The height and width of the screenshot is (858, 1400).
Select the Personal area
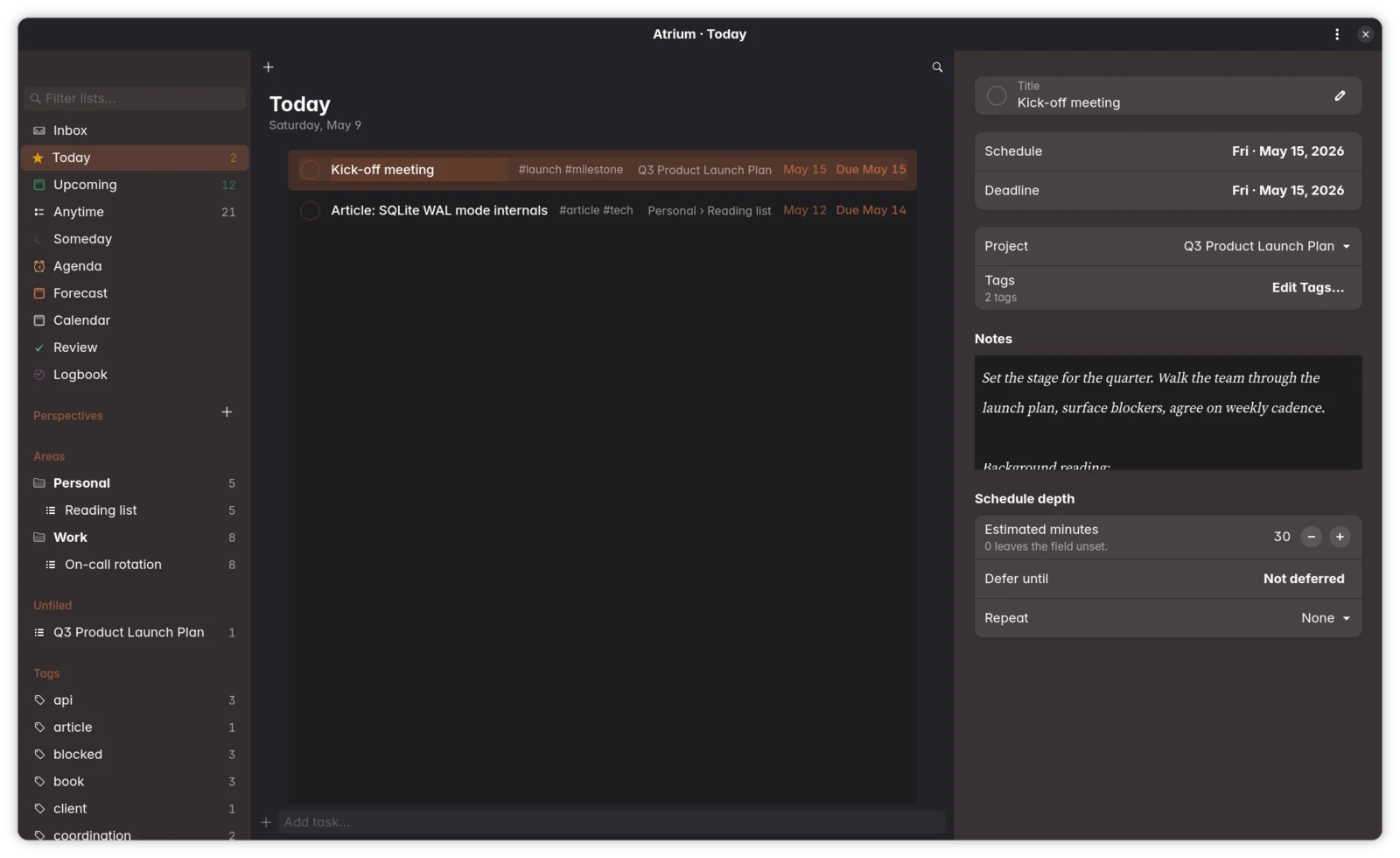coord(135,483)
